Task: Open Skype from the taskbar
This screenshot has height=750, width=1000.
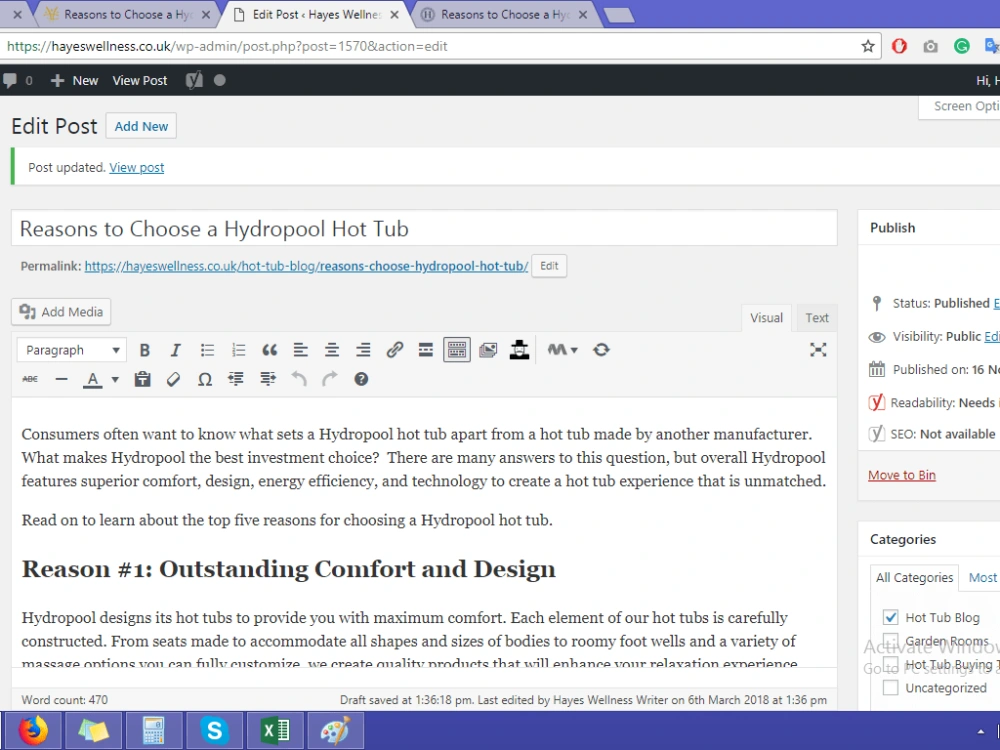Action: 214,731
